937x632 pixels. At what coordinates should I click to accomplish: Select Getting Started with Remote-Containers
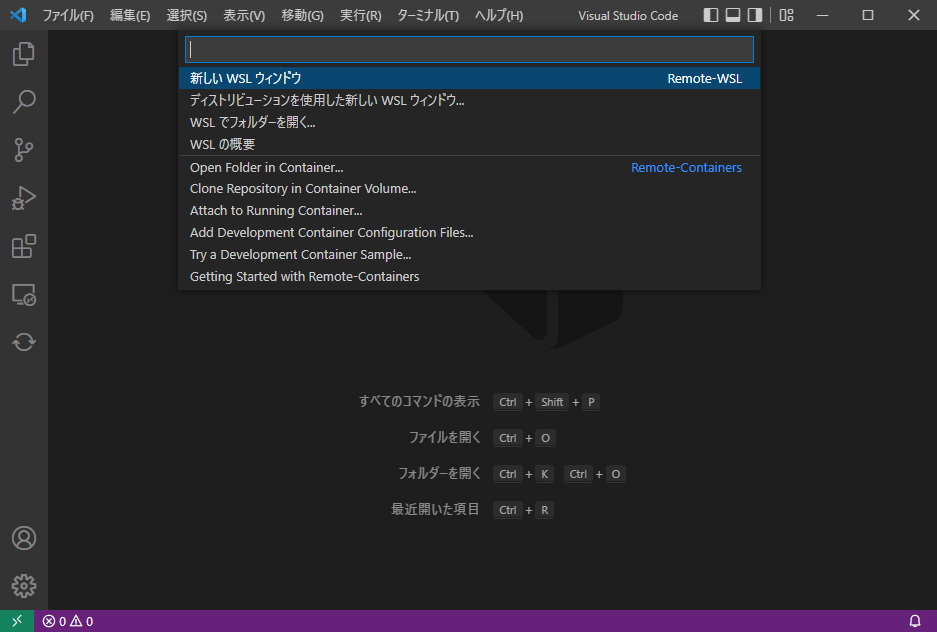469,277
